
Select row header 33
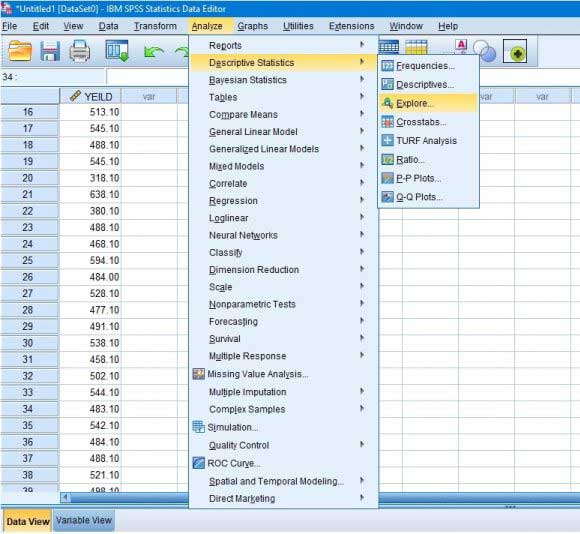(30, 392)
